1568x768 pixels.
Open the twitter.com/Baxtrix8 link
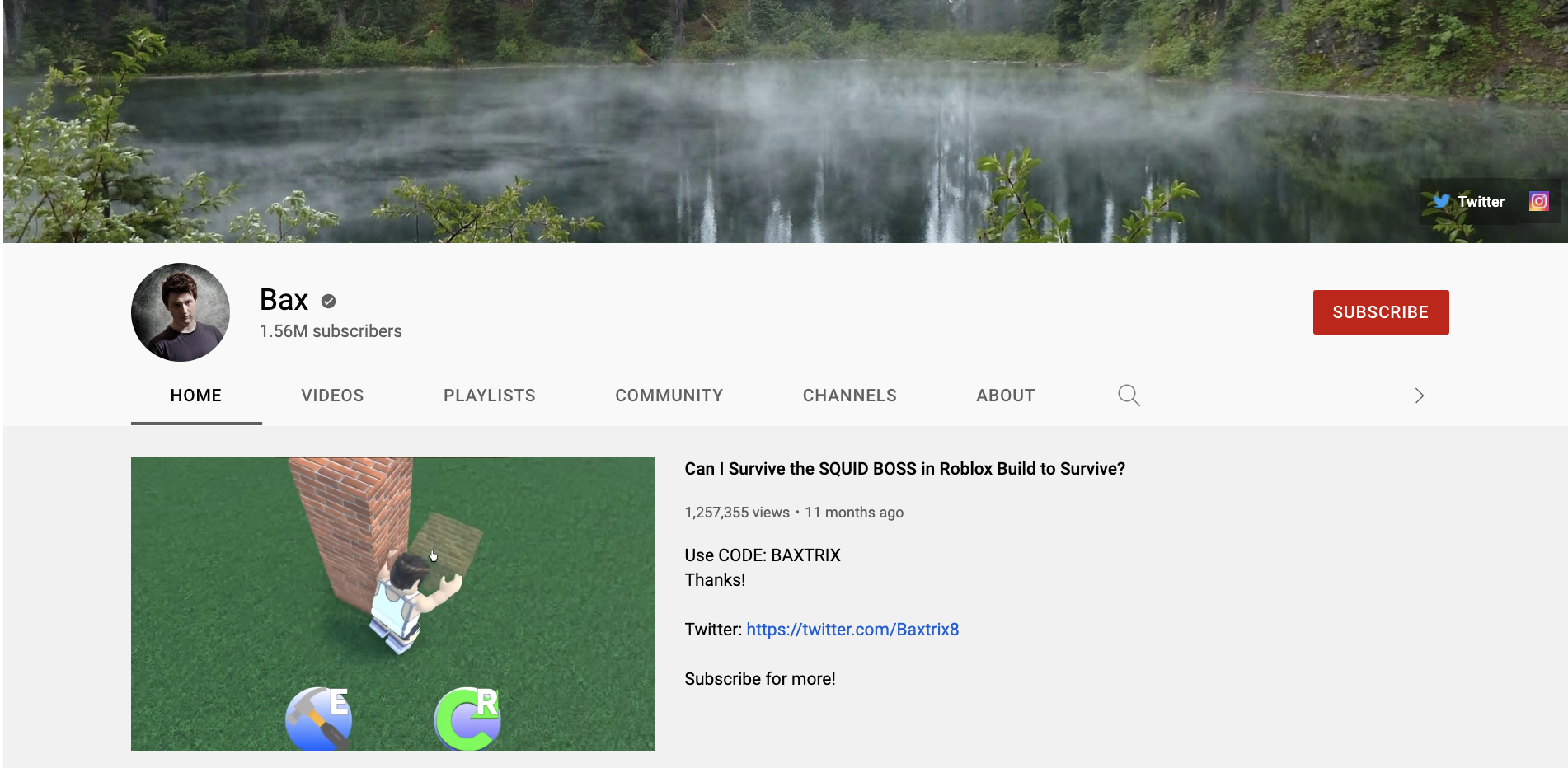[852, 629]
